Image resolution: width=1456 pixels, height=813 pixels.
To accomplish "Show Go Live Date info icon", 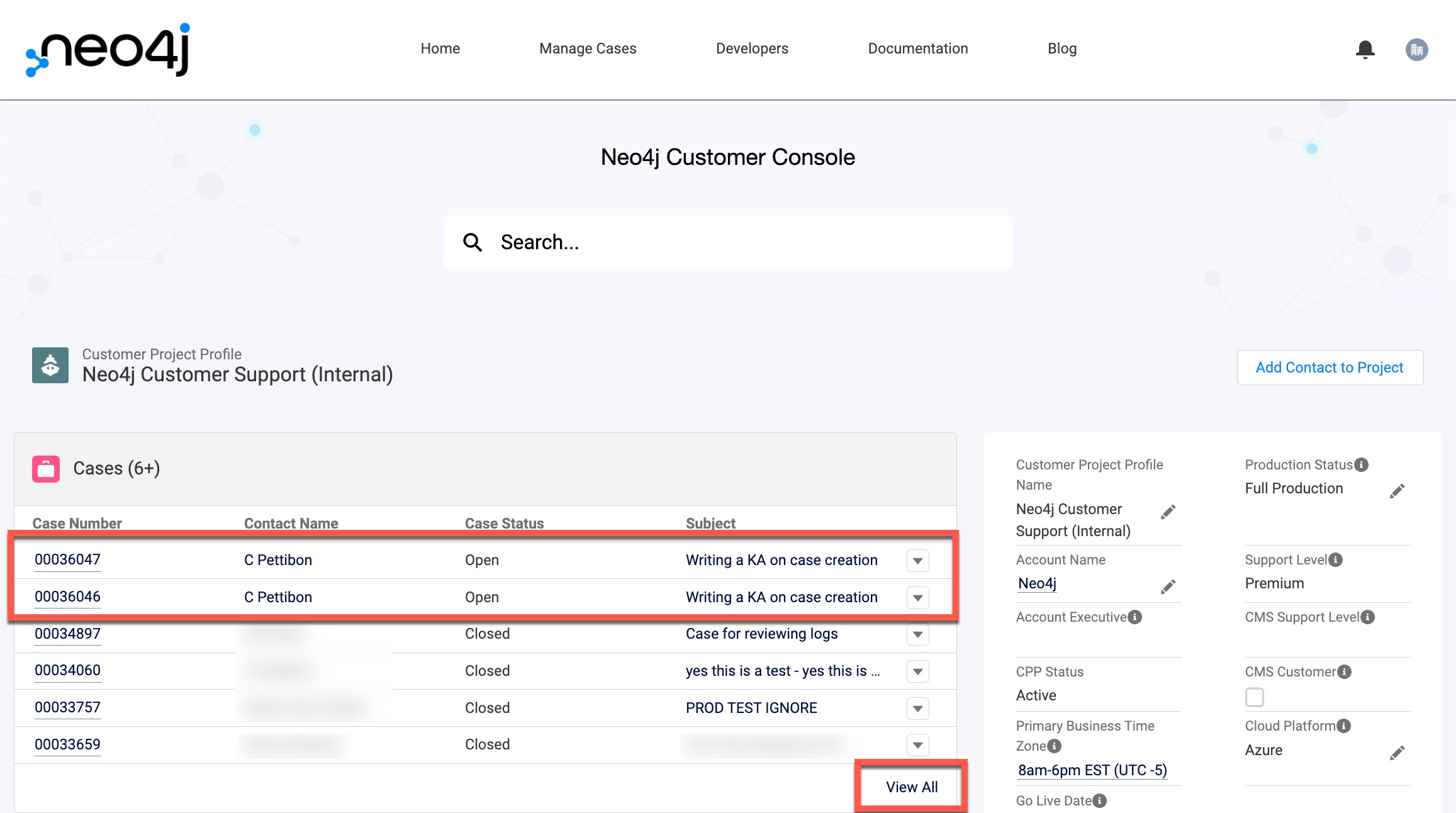I will [1099, 801].
